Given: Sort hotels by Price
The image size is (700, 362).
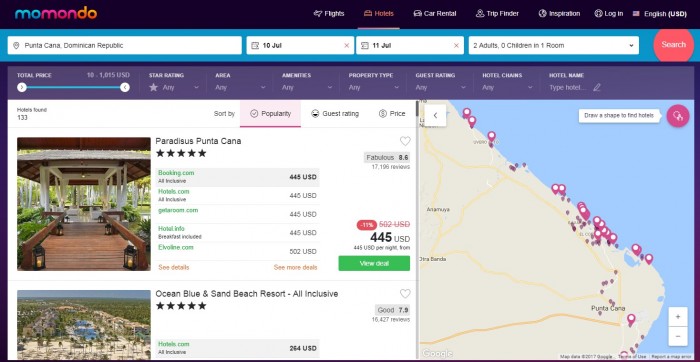Looking at the screenshot, I should click(392, 114).
